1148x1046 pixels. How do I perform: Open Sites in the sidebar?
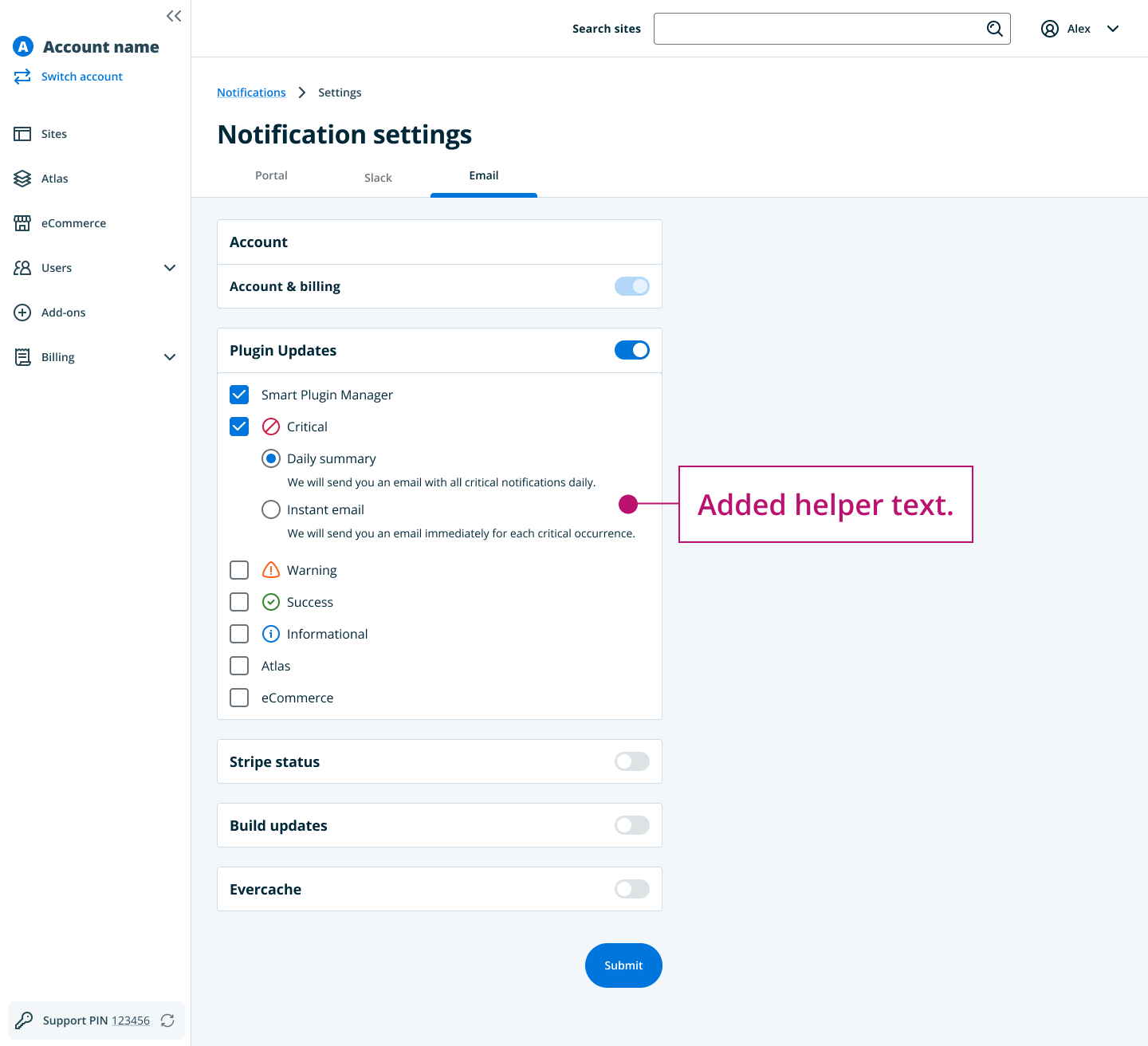(54, 134)
